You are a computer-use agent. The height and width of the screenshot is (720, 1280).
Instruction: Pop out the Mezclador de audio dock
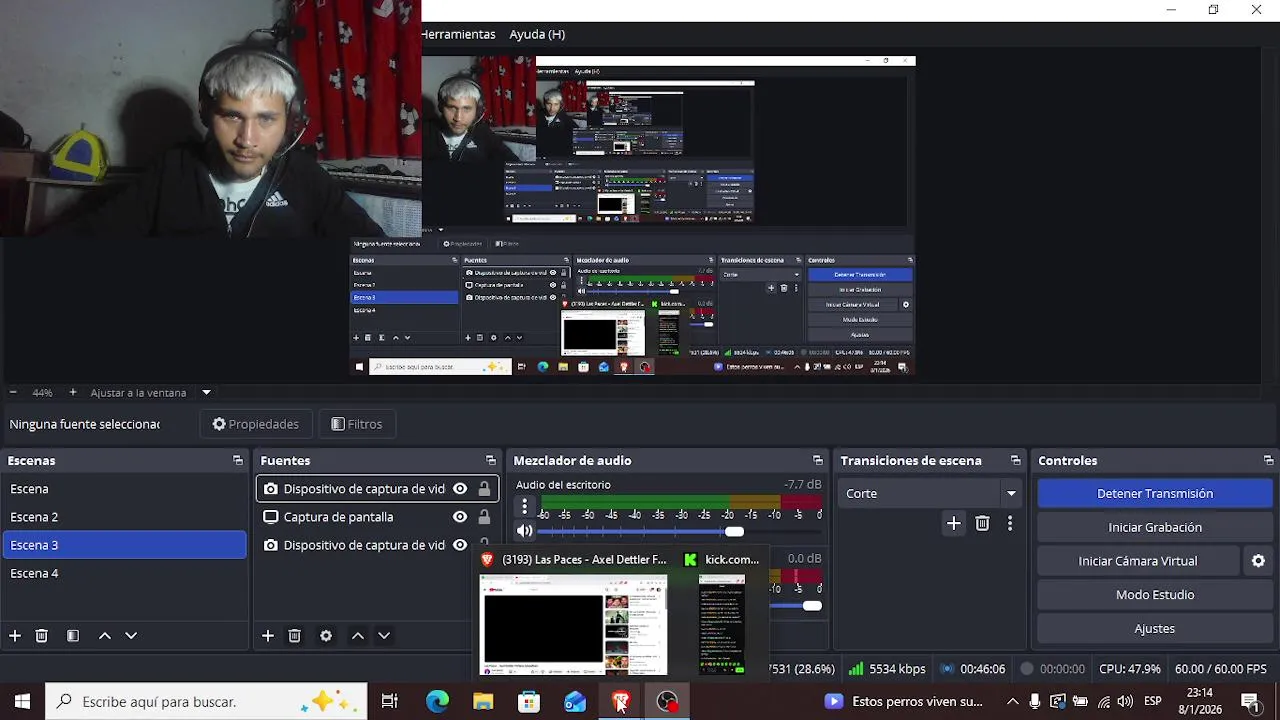pos(818,461)
